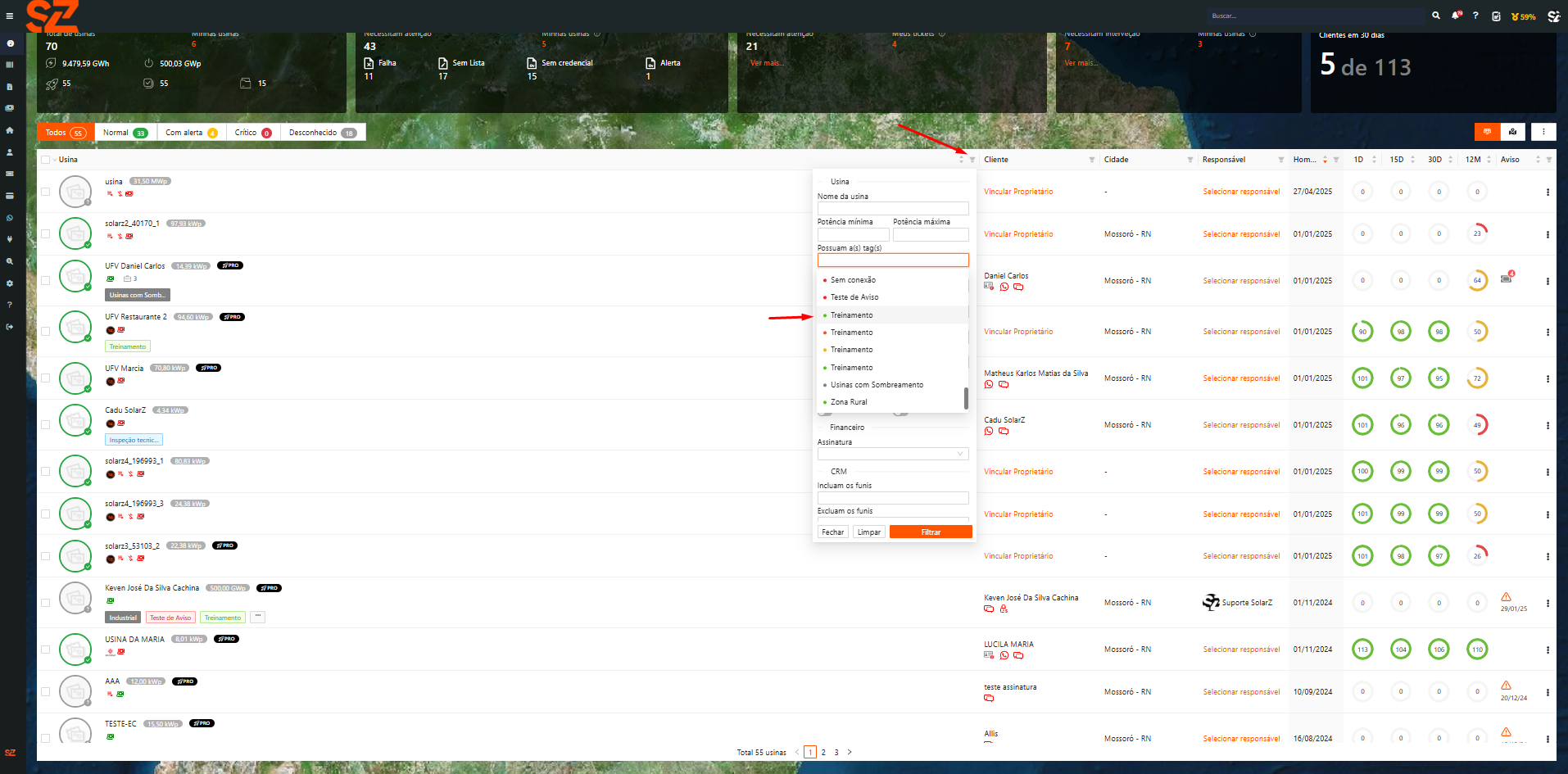The width and height of the screenshot is (1568, 774).
Task: Check the box for Cadu SolarZ row
Action: coord(46,424)
